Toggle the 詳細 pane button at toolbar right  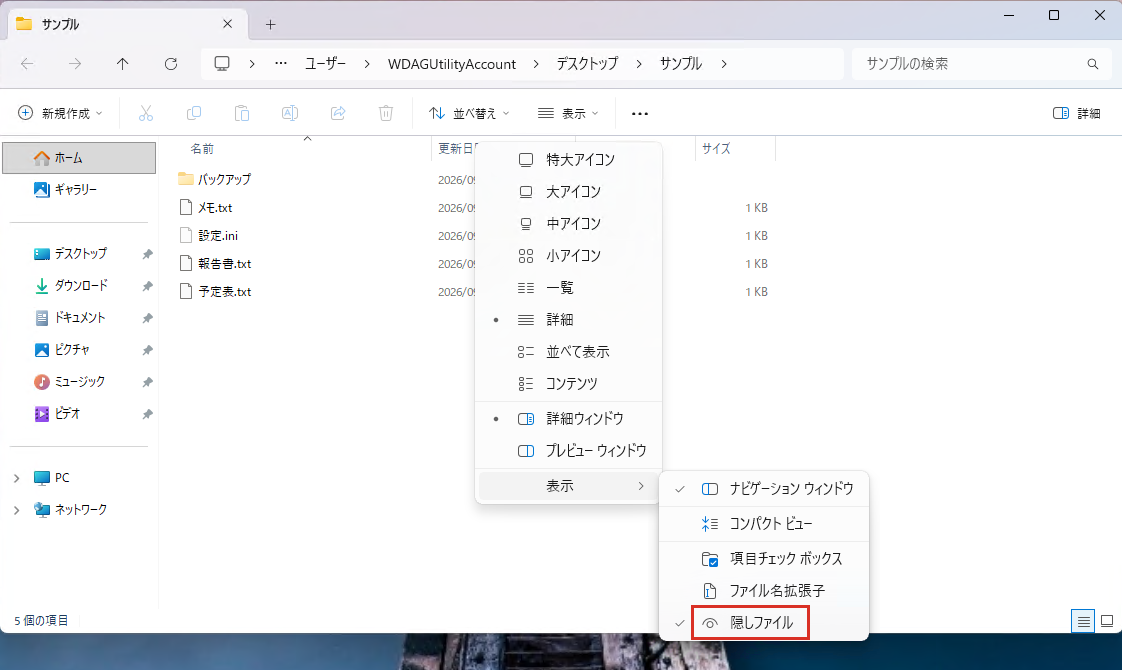pyautogui.click(x=1076, y=113)
